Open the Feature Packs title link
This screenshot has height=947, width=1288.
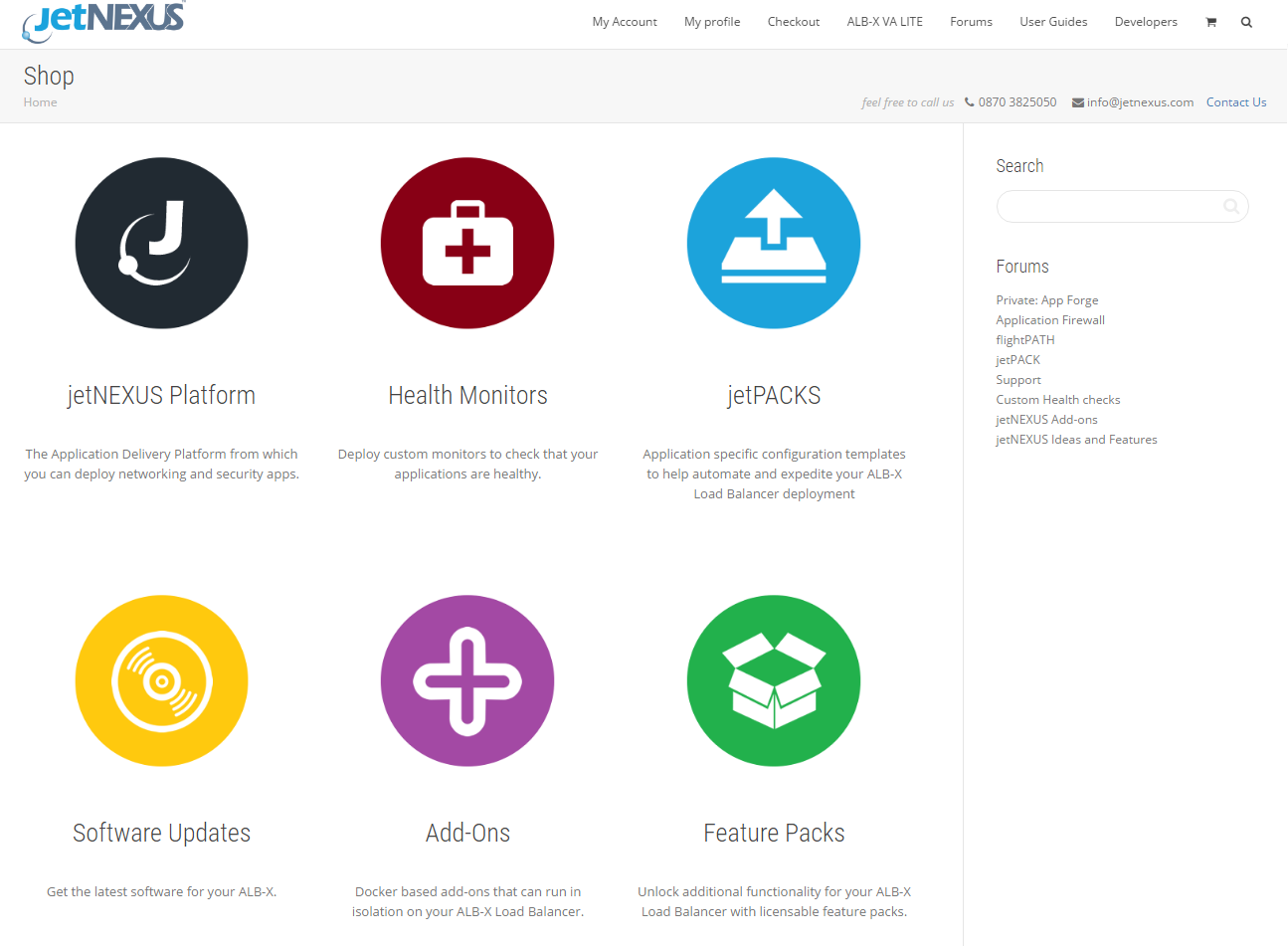(774, 833)
